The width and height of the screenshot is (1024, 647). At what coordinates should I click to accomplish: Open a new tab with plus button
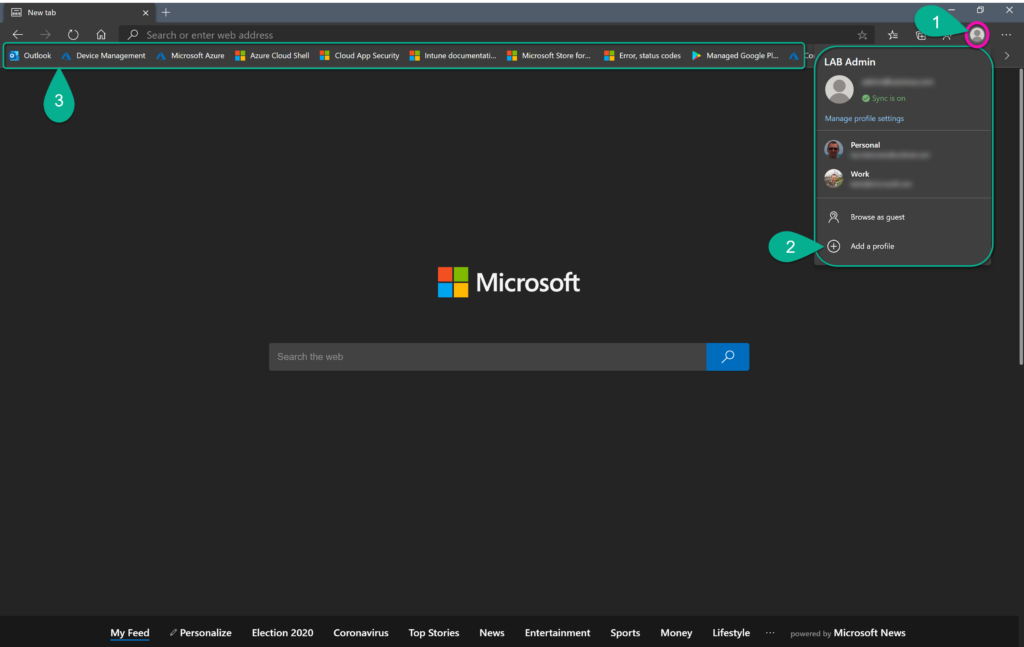(x=166, y=12)
